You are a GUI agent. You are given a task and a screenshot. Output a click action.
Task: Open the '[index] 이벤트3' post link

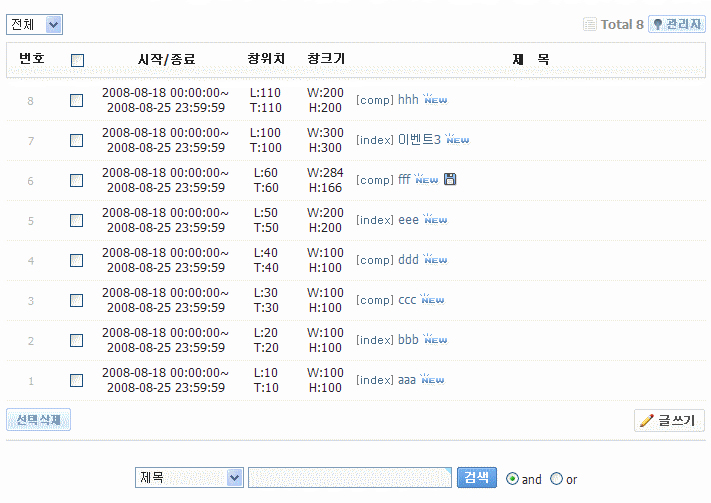click(x=398, y=140)
